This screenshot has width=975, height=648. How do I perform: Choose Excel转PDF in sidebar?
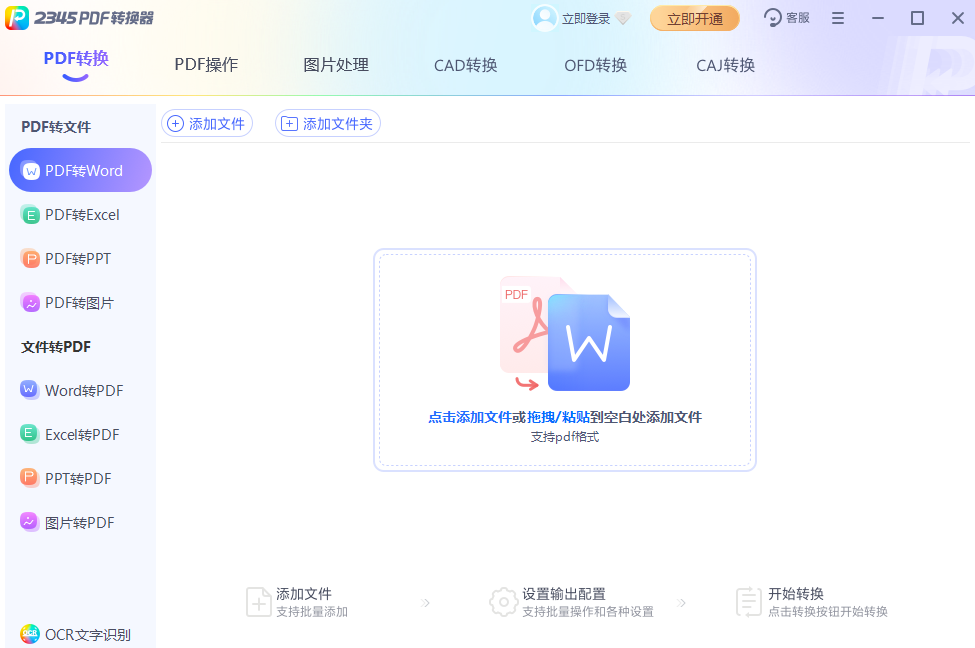click(x=79, y=435)
